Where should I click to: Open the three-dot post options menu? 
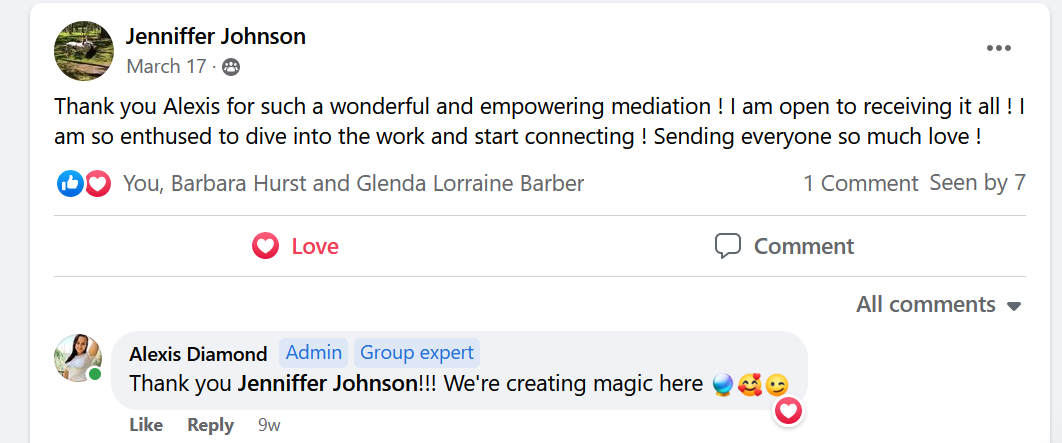pos(998,49)
